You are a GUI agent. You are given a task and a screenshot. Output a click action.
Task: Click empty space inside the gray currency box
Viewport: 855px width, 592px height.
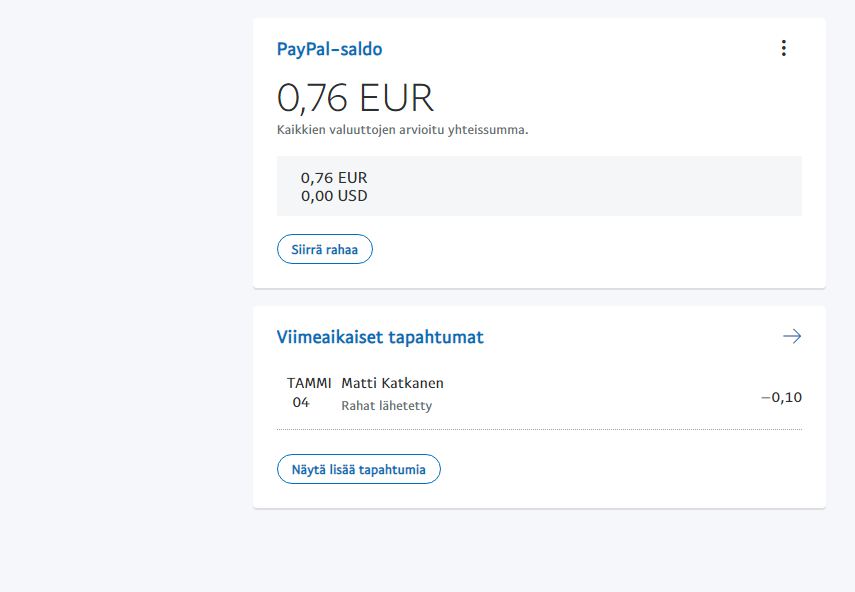[600, 186]
